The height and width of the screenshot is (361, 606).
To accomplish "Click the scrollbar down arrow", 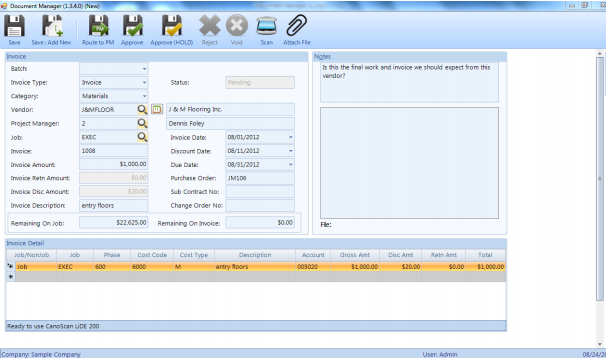I will click(x=600, y=344).
